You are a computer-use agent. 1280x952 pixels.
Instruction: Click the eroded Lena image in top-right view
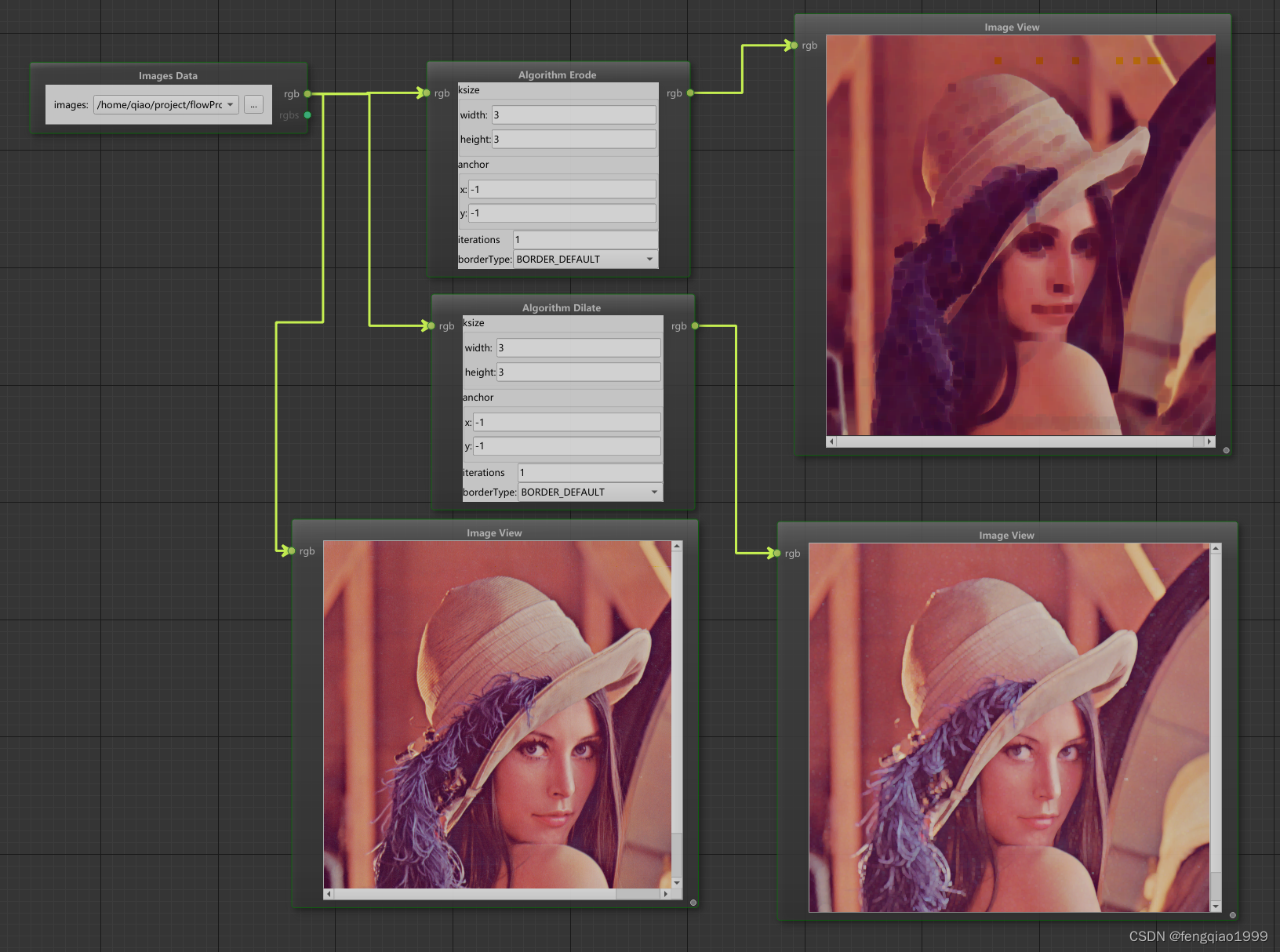tap(1020, 235)
